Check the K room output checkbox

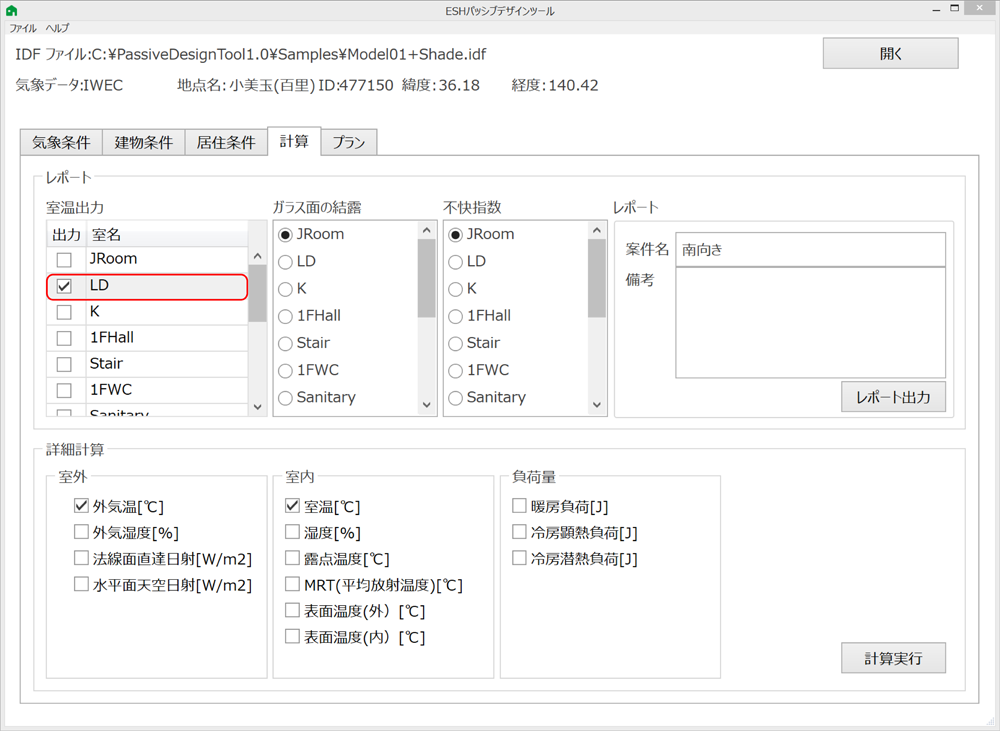click(64, 312)
